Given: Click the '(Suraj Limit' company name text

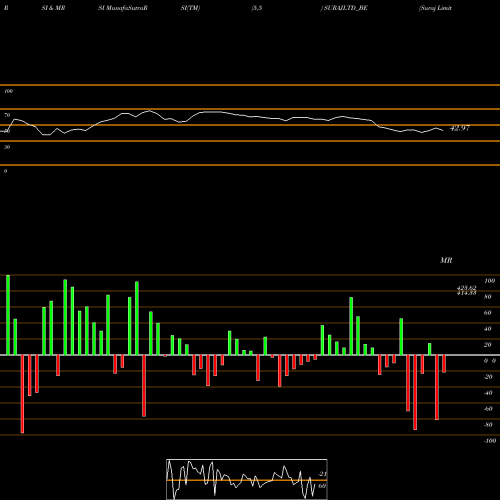Looking at the screenshot, I should coord(435,8).
